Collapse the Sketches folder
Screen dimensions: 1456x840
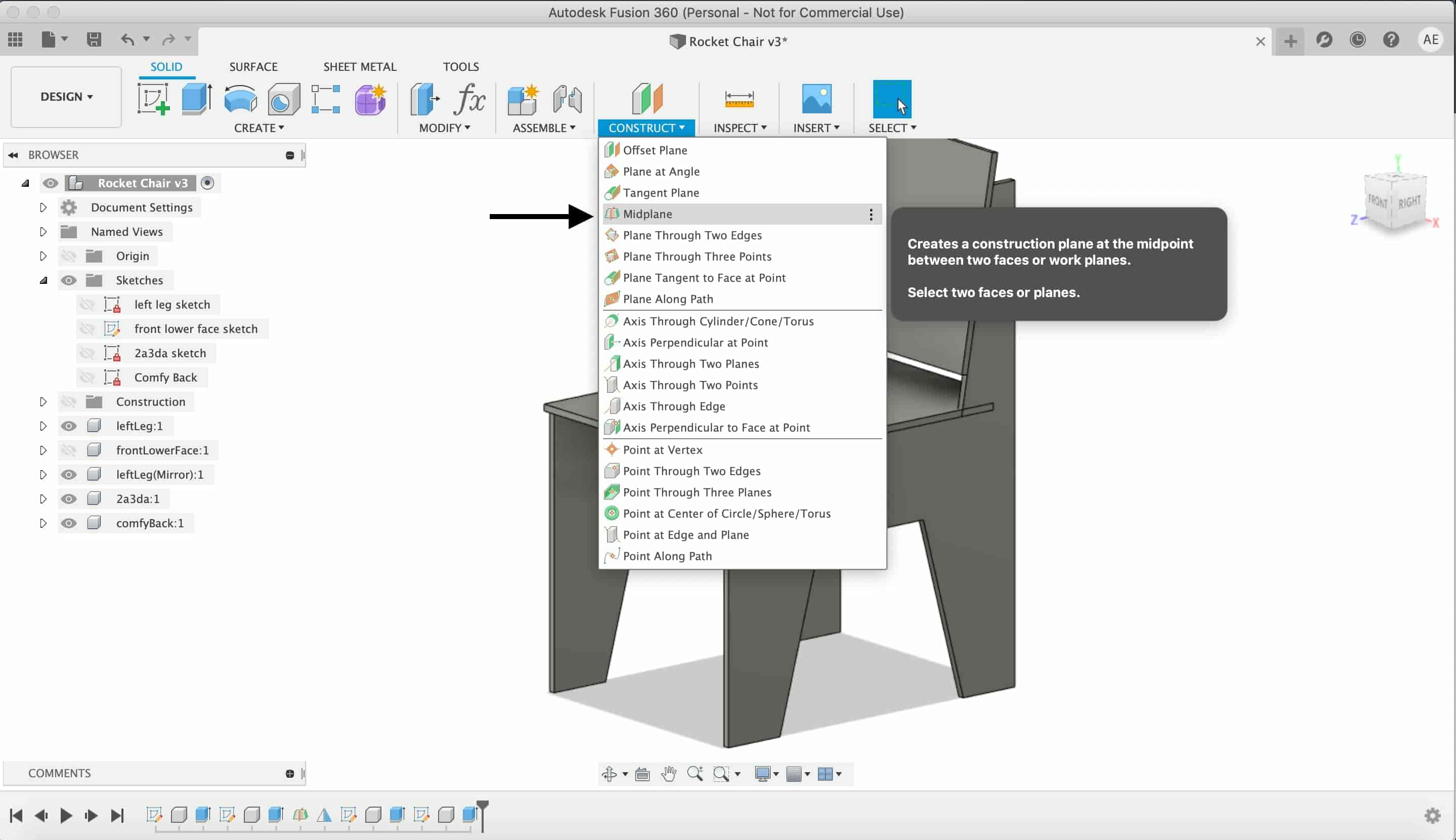[43, 280]
